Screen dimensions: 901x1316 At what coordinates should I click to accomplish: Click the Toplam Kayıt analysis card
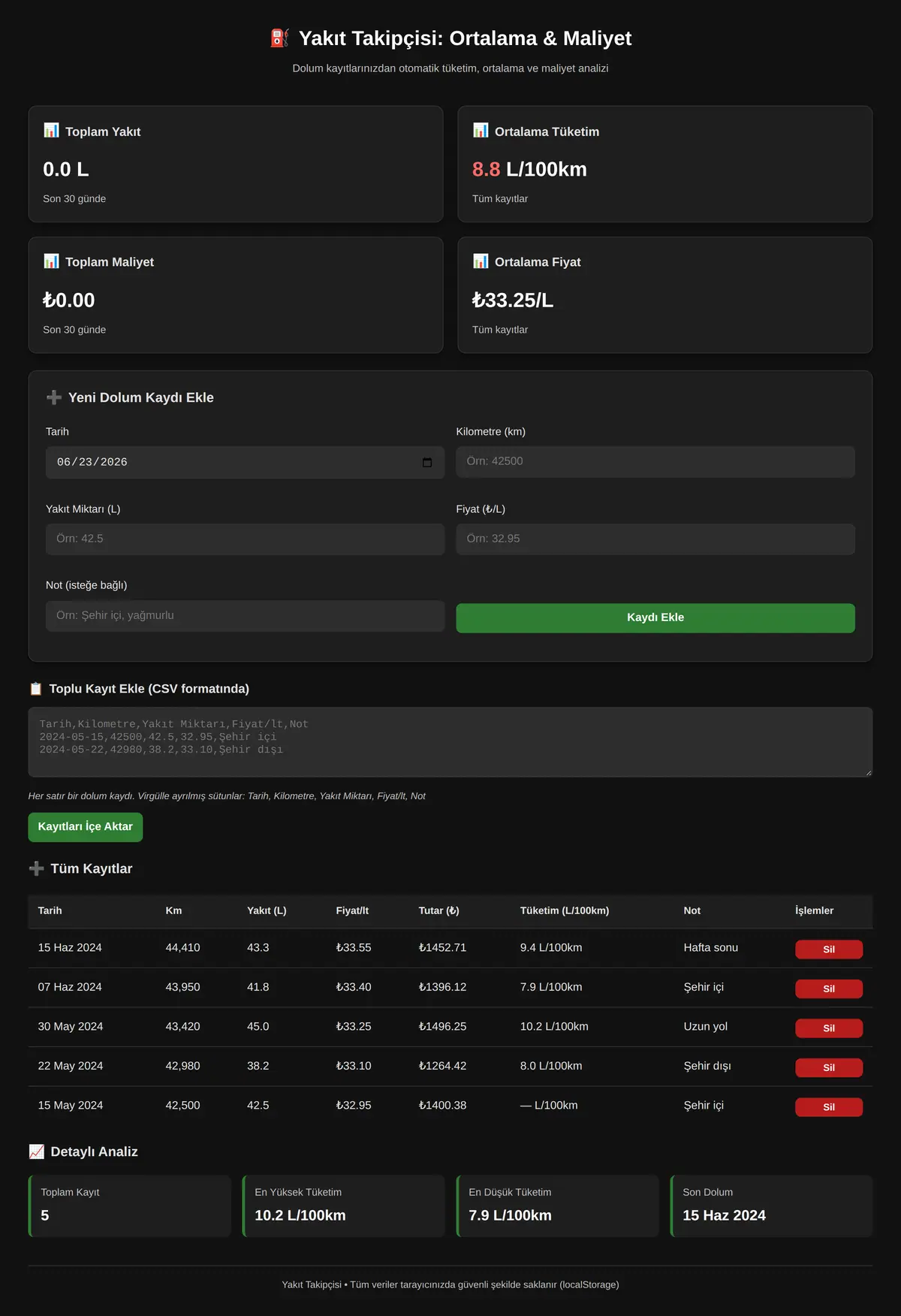click(x=130, y=1206)
